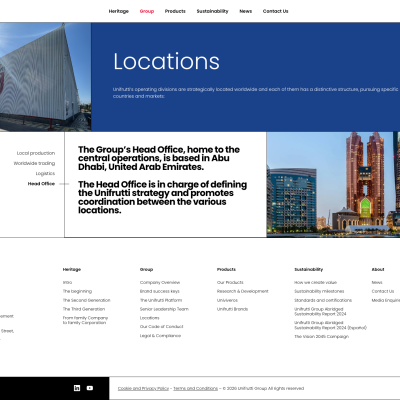Viewport: 400px width, 400px height.
Task: Open the YouTube icon in footer
Action: pyautogui.click(x=90, y=388)
